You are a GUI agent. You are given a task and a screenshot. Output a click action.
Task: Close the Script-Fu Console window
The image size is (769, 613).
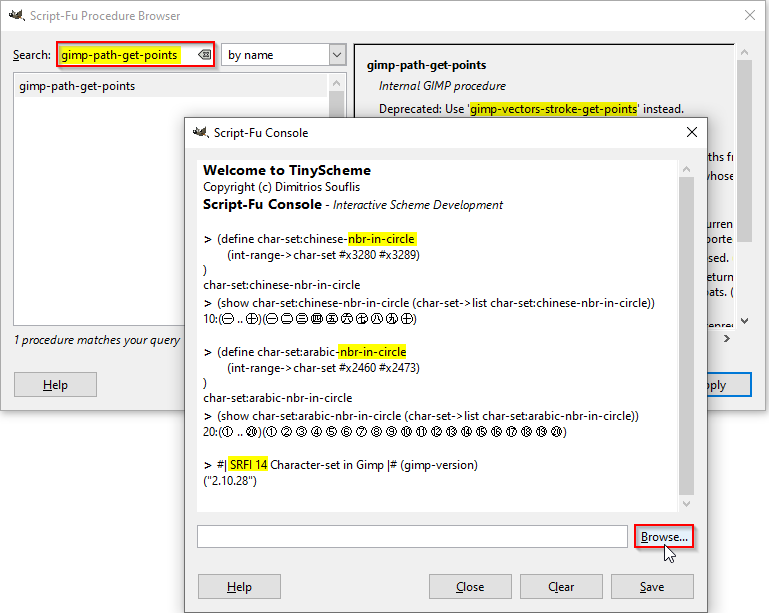(692, 132)
